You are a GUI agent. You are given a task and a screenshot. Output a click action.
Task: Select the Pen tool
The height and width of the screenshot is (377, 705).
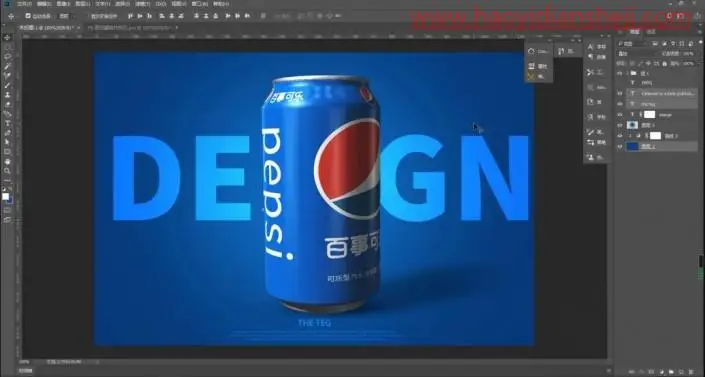point(7,133)
